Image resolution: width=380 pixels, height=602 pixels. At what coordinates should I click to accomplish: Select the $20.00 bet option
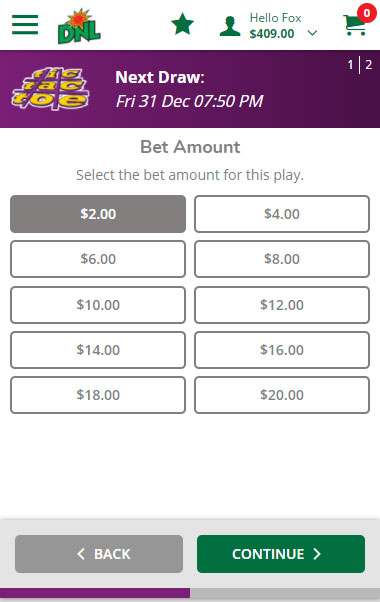pos(282,395)
